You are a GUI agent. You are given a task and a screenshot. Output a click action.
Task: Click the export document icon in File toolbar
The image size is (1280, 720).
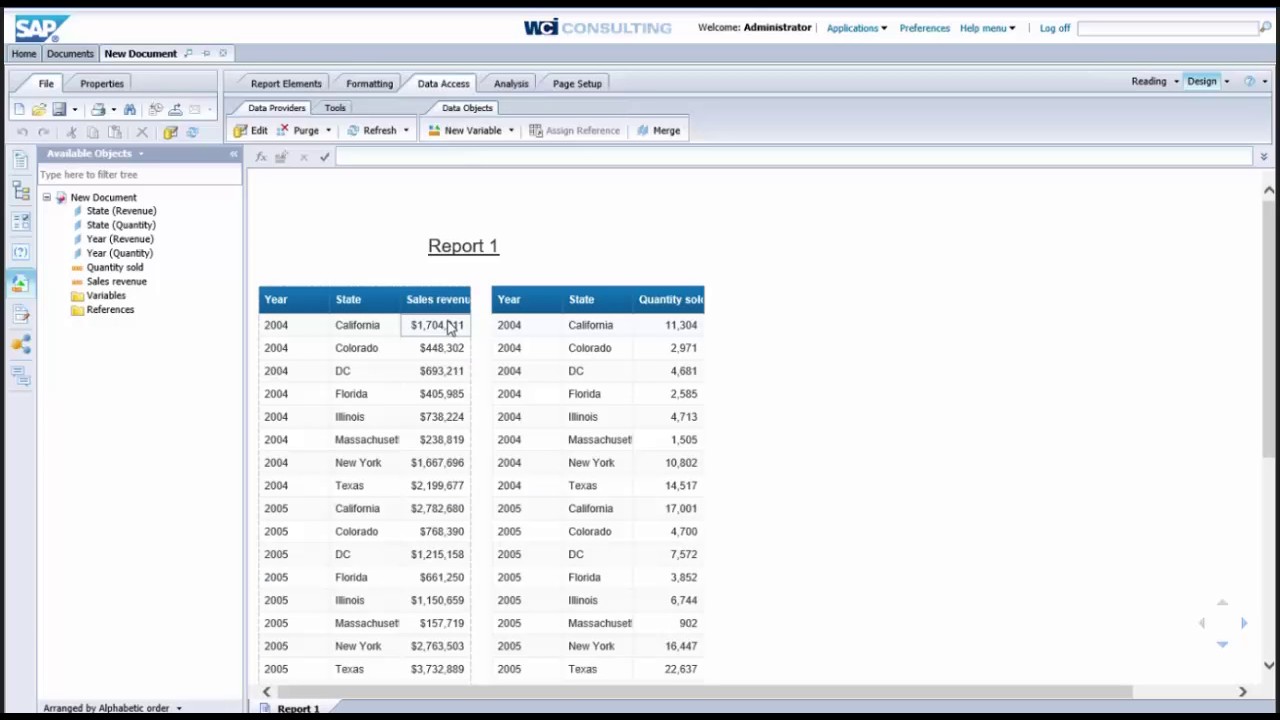pyautogui.click(x=175, y=109)
